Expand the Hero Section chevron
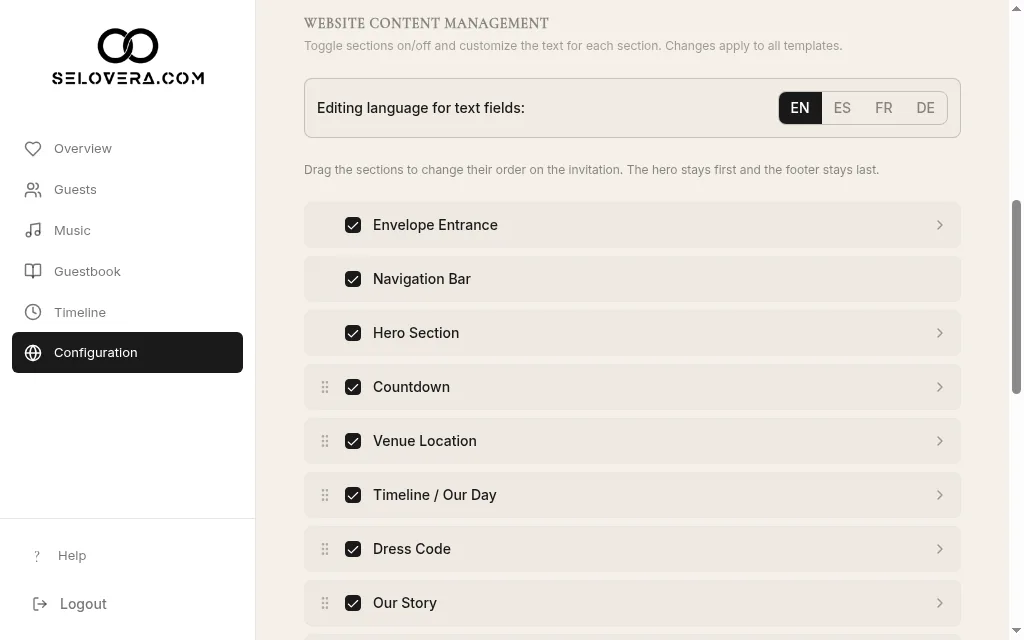This screenshot has width=1024, height=640. coord(939,333)
